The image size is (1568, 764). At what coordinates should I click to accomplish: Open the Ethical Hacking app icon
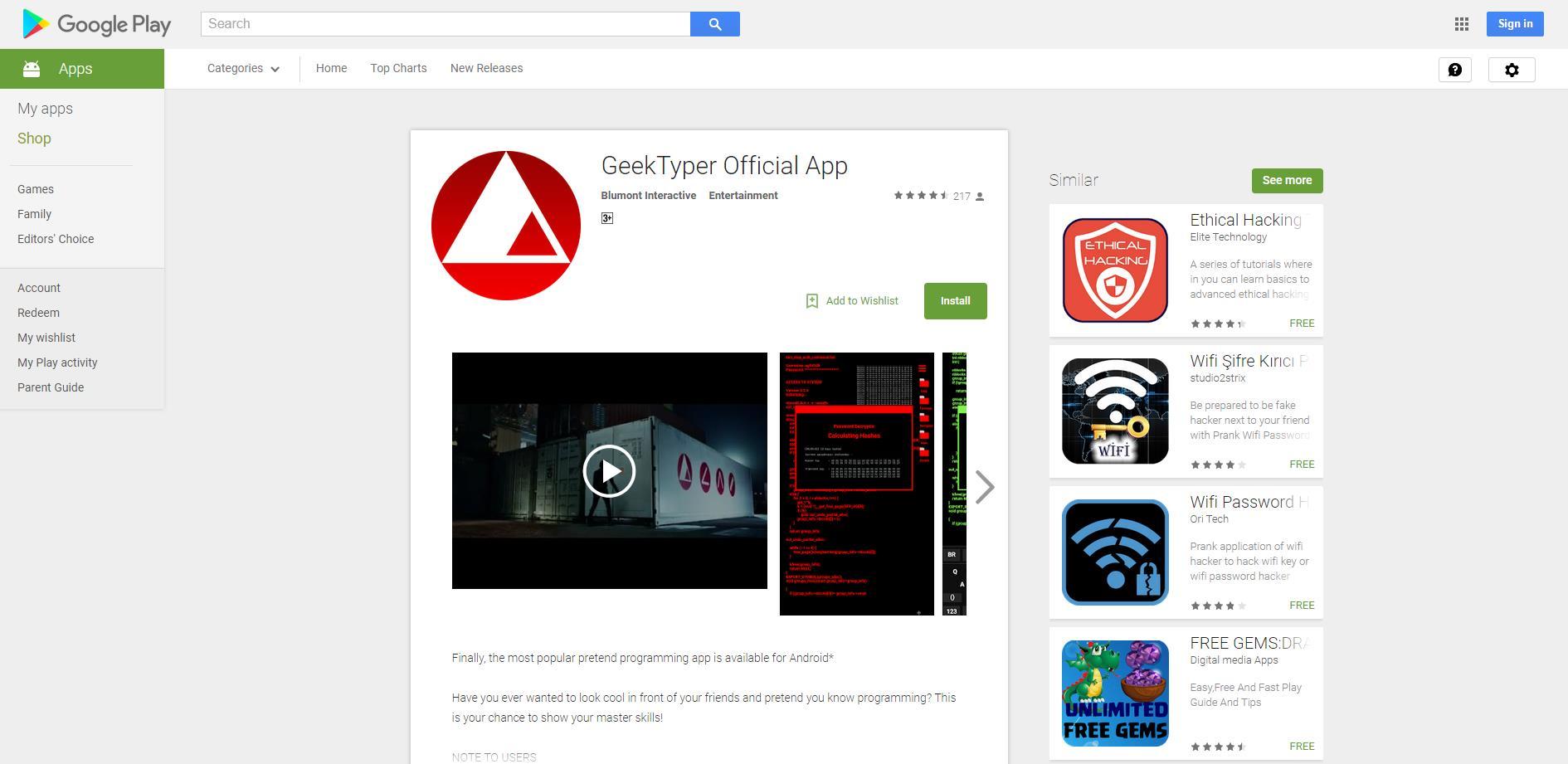pyautogui.click(x=1115, y=270)
